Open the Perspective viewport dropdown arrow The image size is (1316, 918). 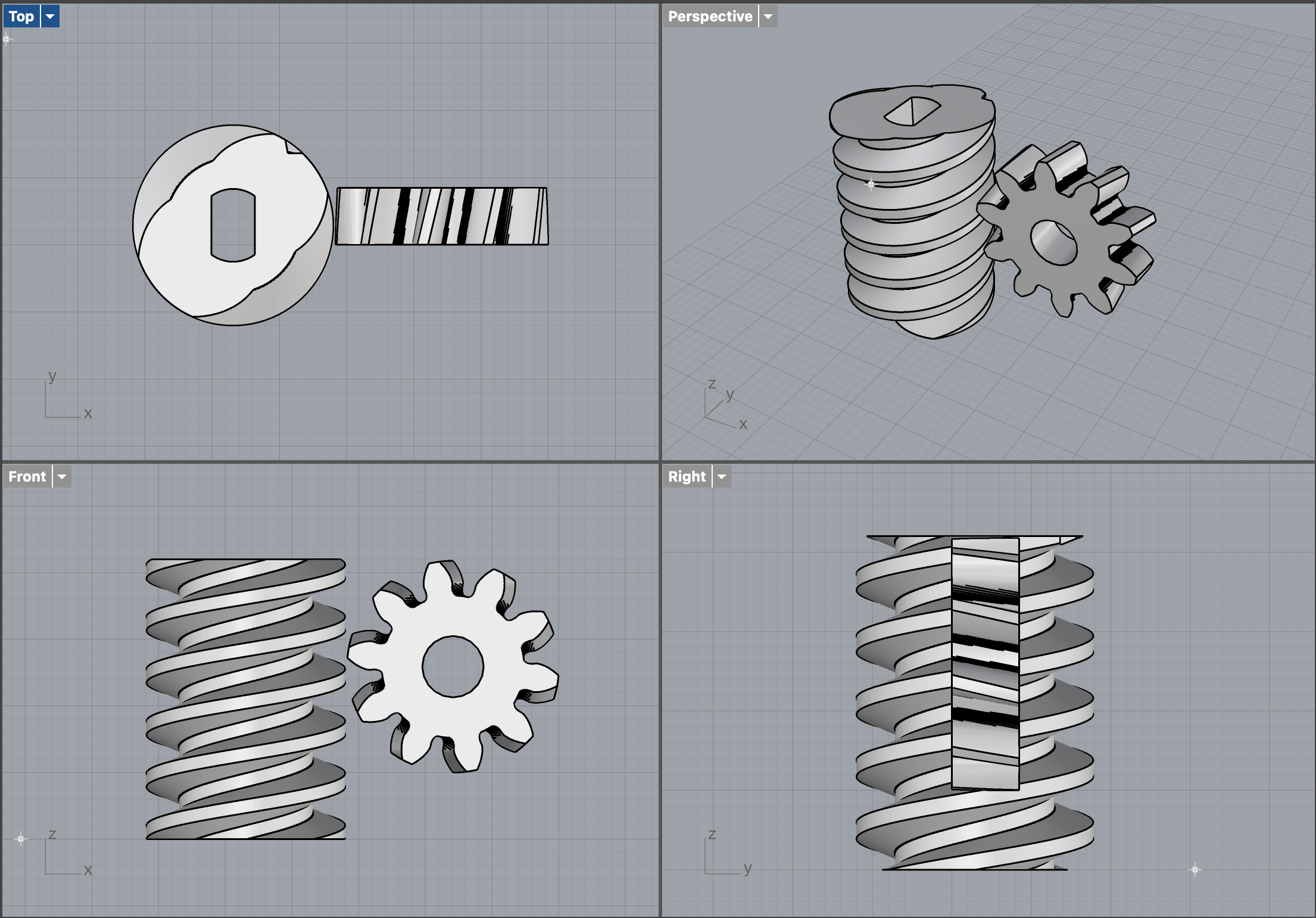coord(768,17)
